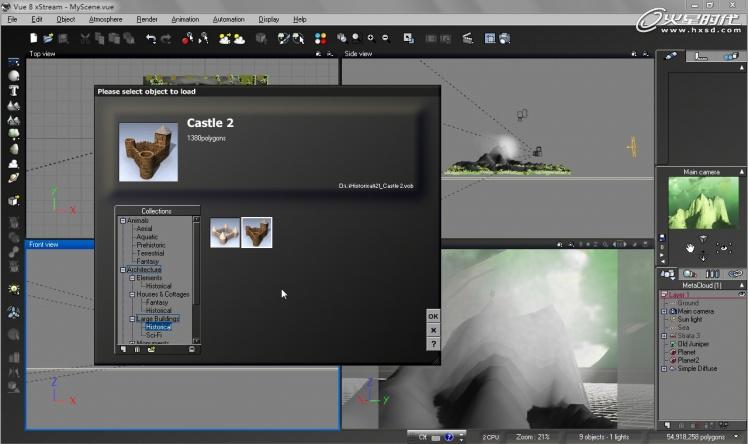
Task: Select Planet2 in layer list
Action: pyautogui.click(x=688, y=360)
